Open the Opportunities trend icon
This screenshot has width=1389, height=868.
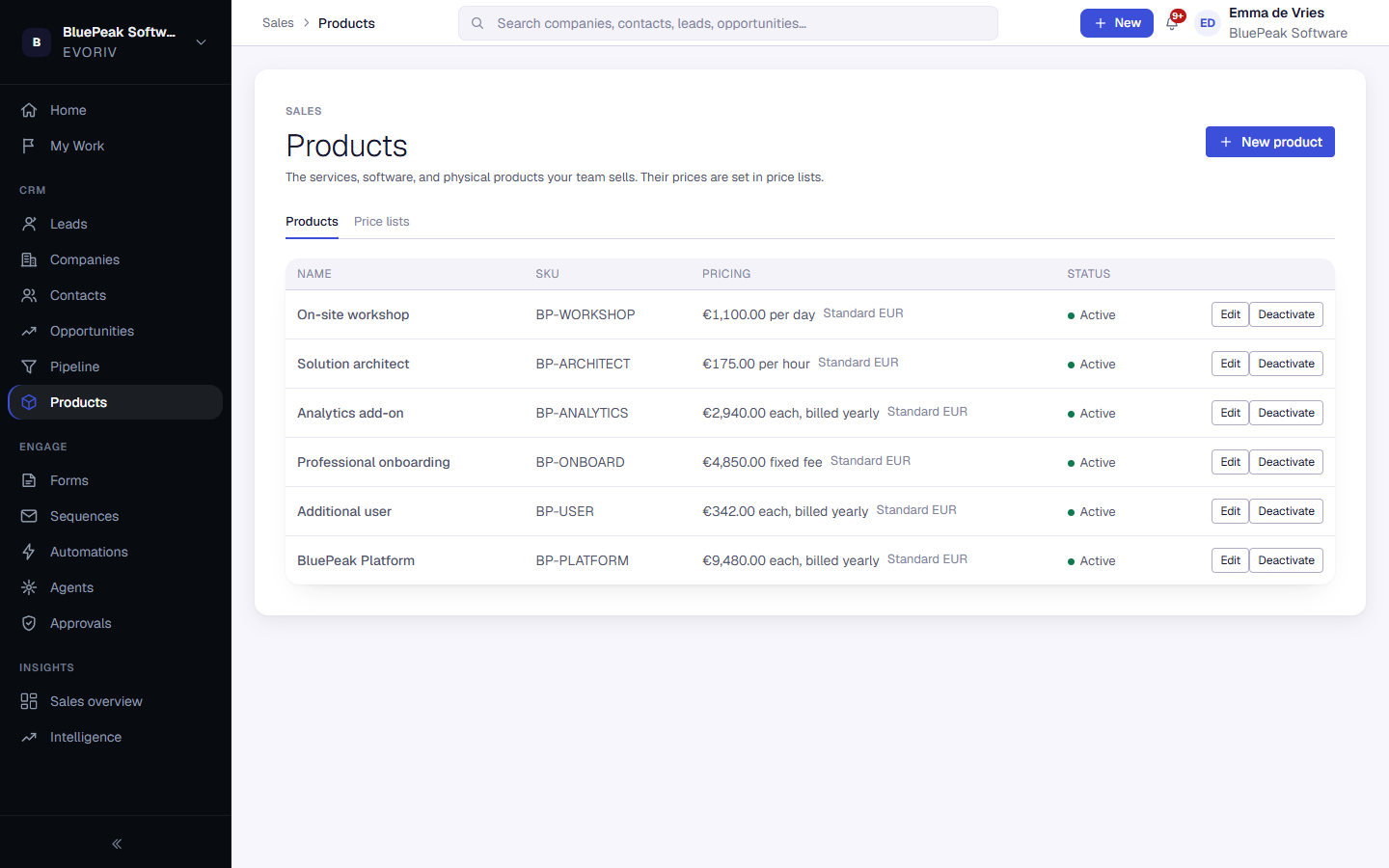pos(29,331)
